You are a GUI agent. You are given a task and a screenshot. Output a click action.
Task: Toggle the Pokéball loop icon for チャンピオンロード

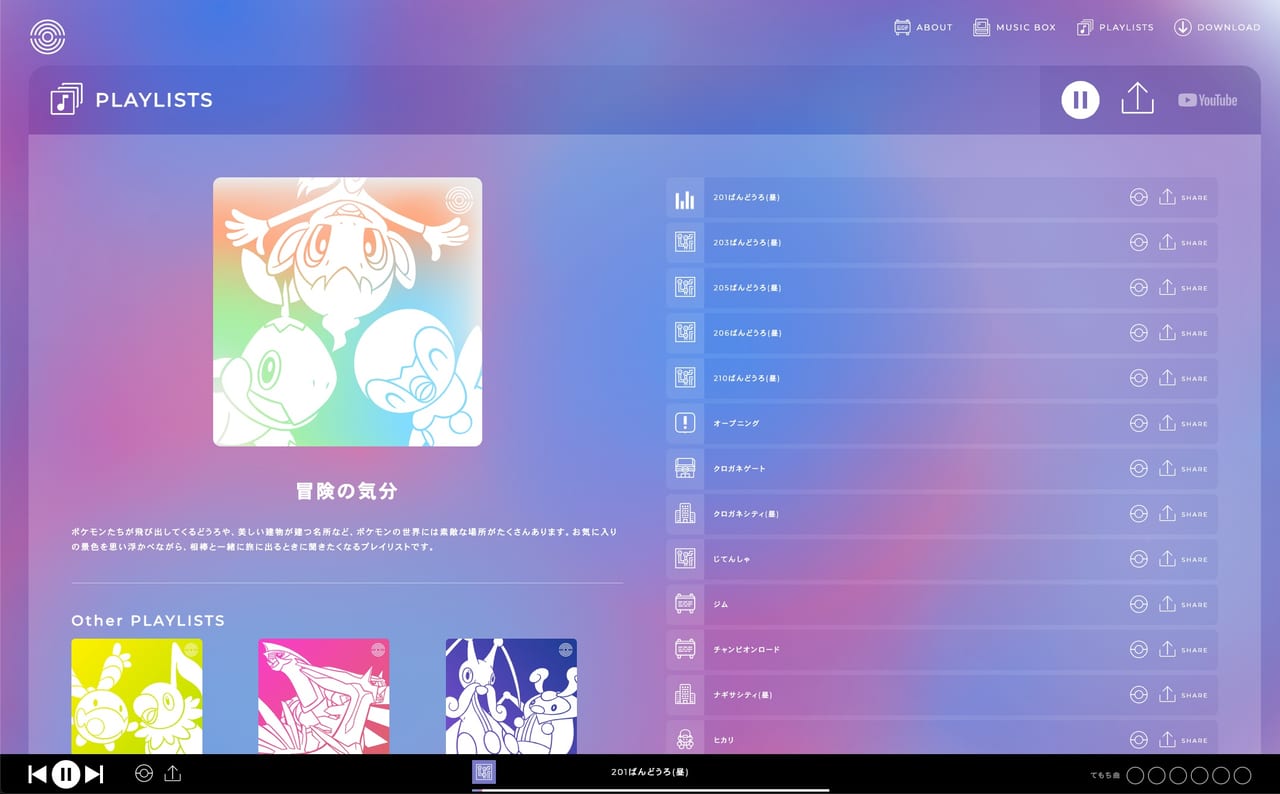1139,649
